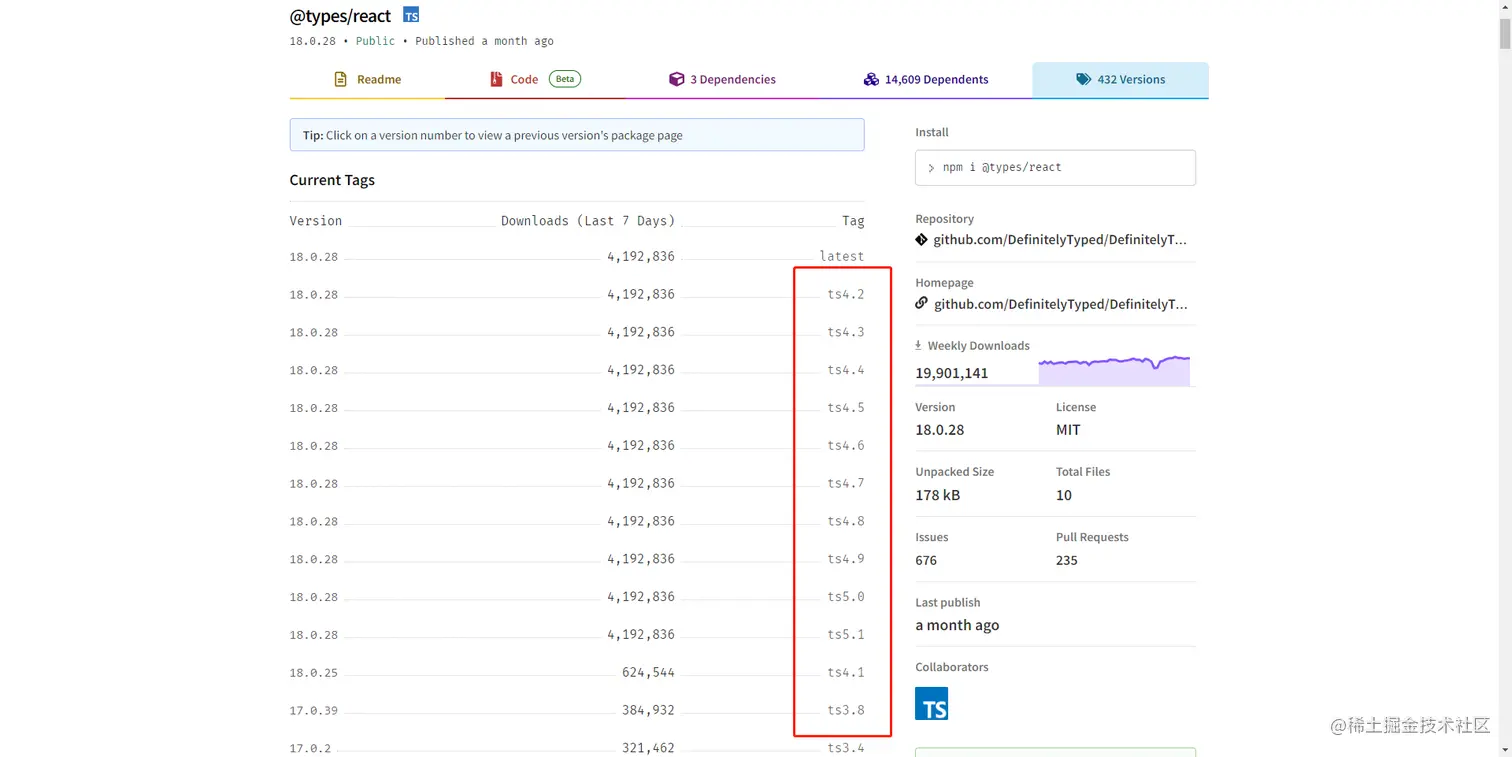The height and width of the screenshot is (757, 1512).
Task: Open the 3 Dependencies tab
Action: click(x=722, y=80)
